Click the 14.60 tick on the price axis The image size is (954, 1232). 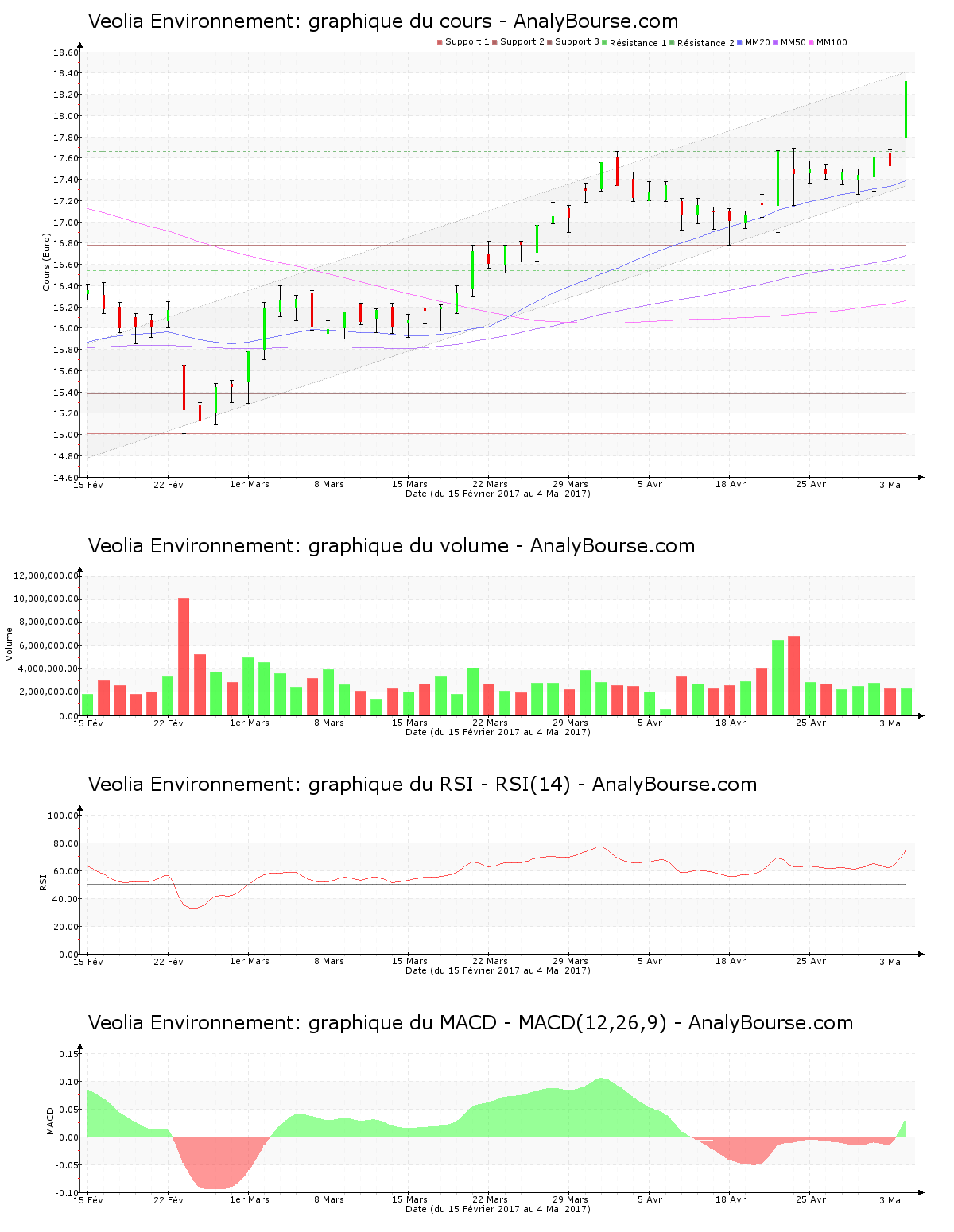(66, 478)
